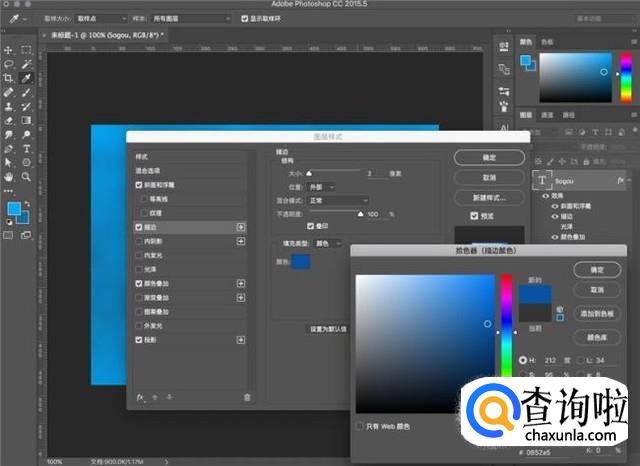Viewport: 640px width, 466px height.
Task: Select the H hue radio button
Action: (523, 360)
